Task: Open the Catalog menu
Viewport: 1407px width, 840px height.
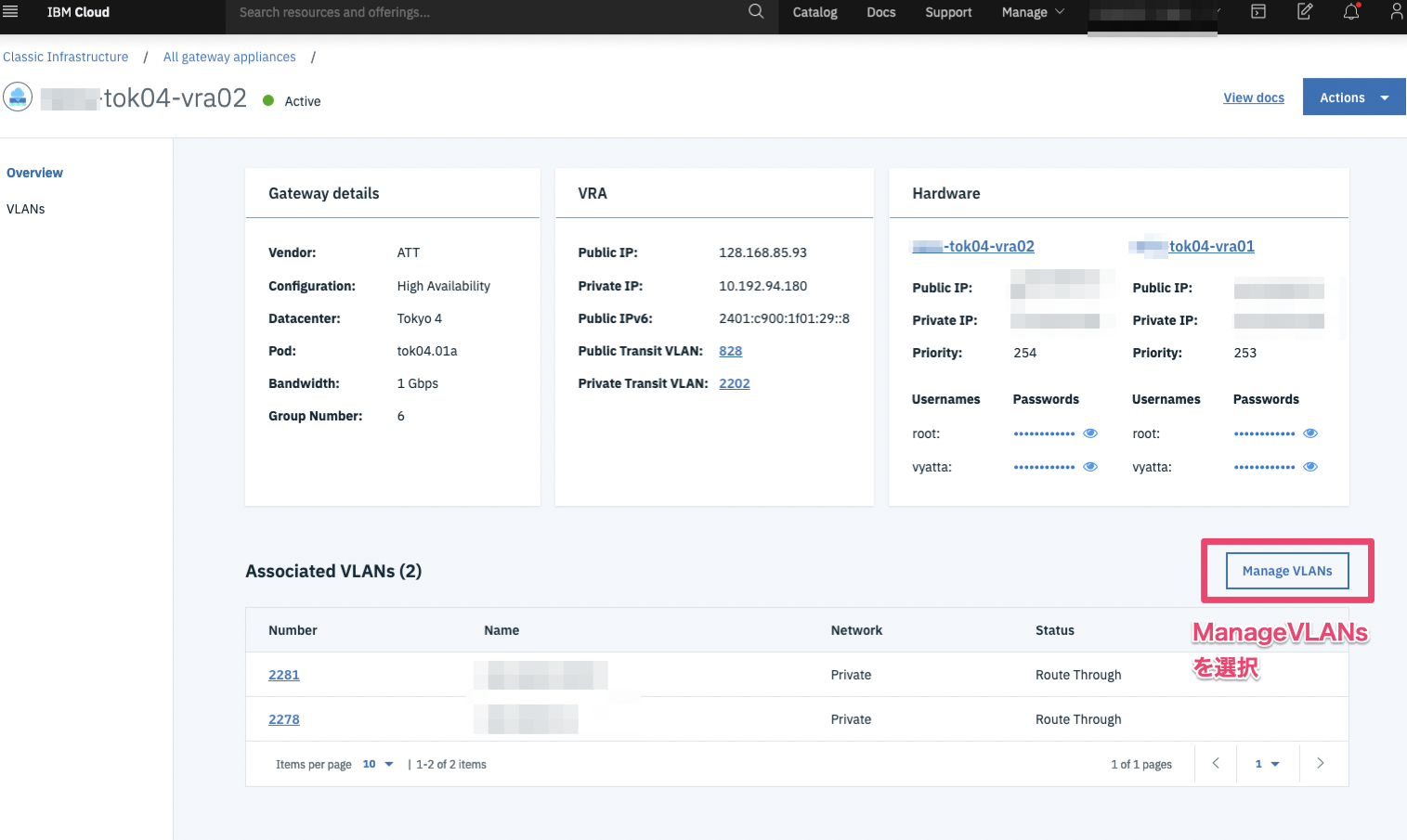Action: point(814,12)
